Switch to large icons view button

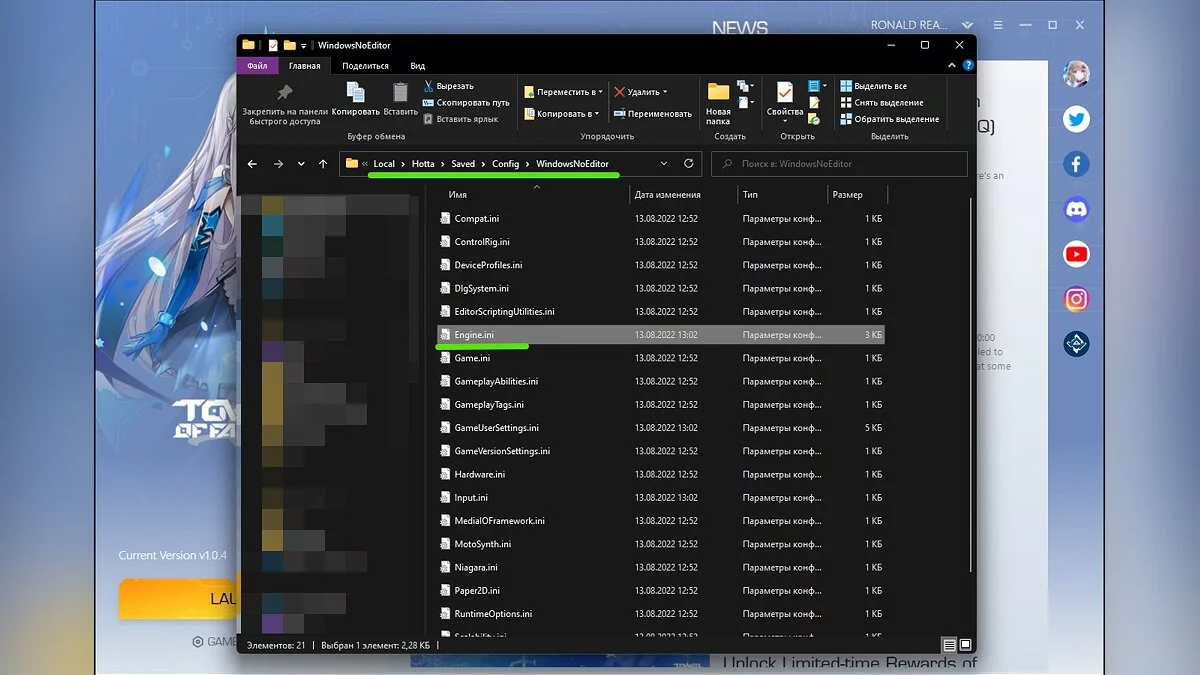[x=966, y=645]
